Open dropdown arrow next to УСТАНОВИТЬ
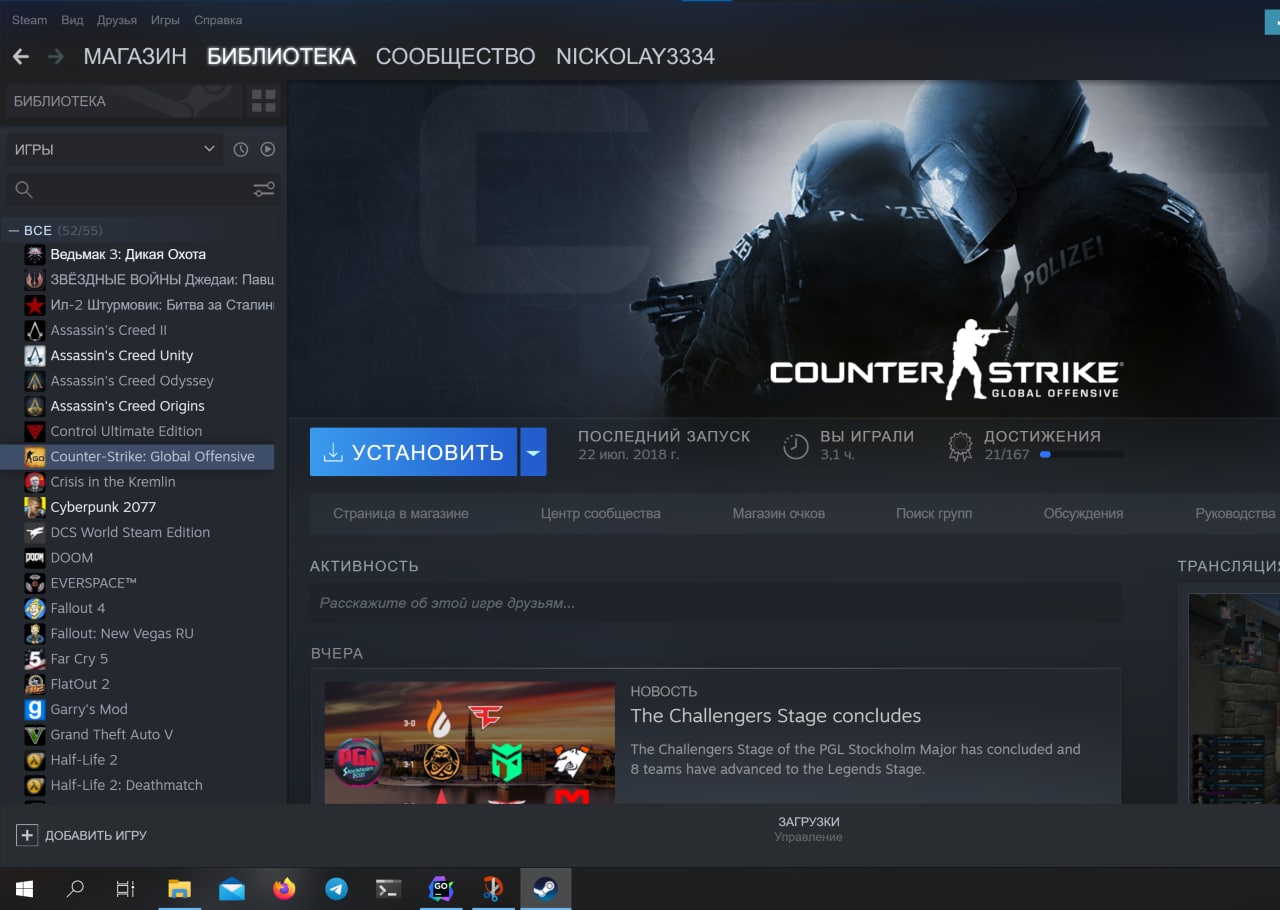This screenshot has height=910, width=1280. [x=533, y=452]
